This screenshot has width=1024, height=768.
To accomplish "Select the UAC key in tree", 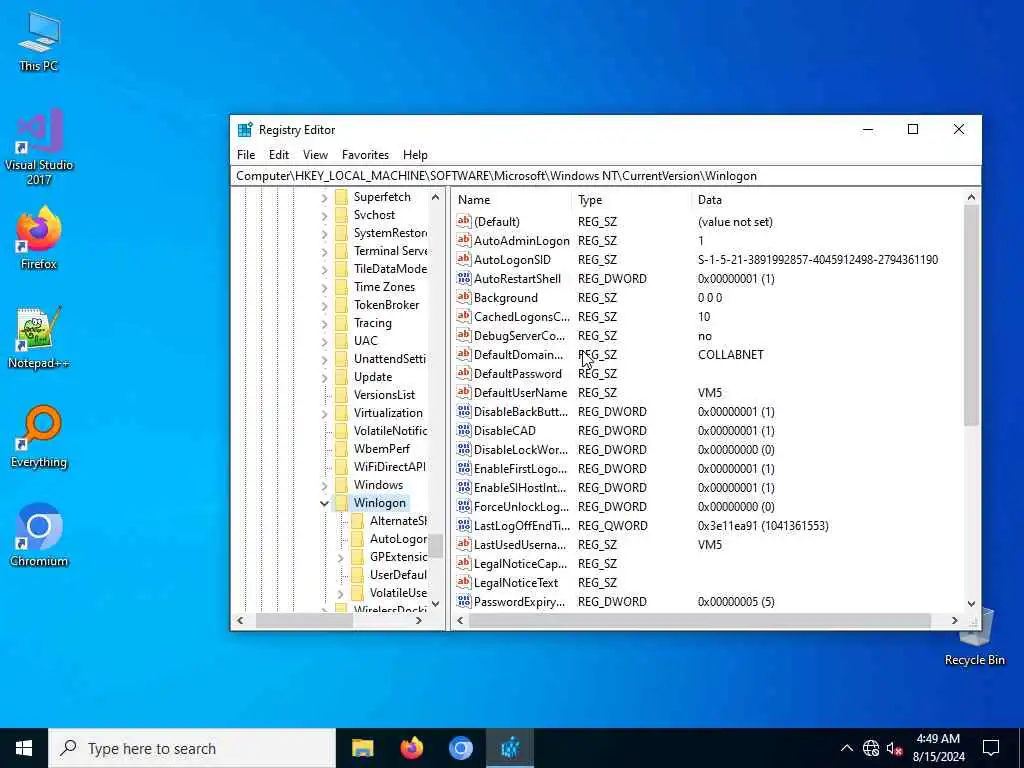I will pyautogui.click(x=366, y=340).
